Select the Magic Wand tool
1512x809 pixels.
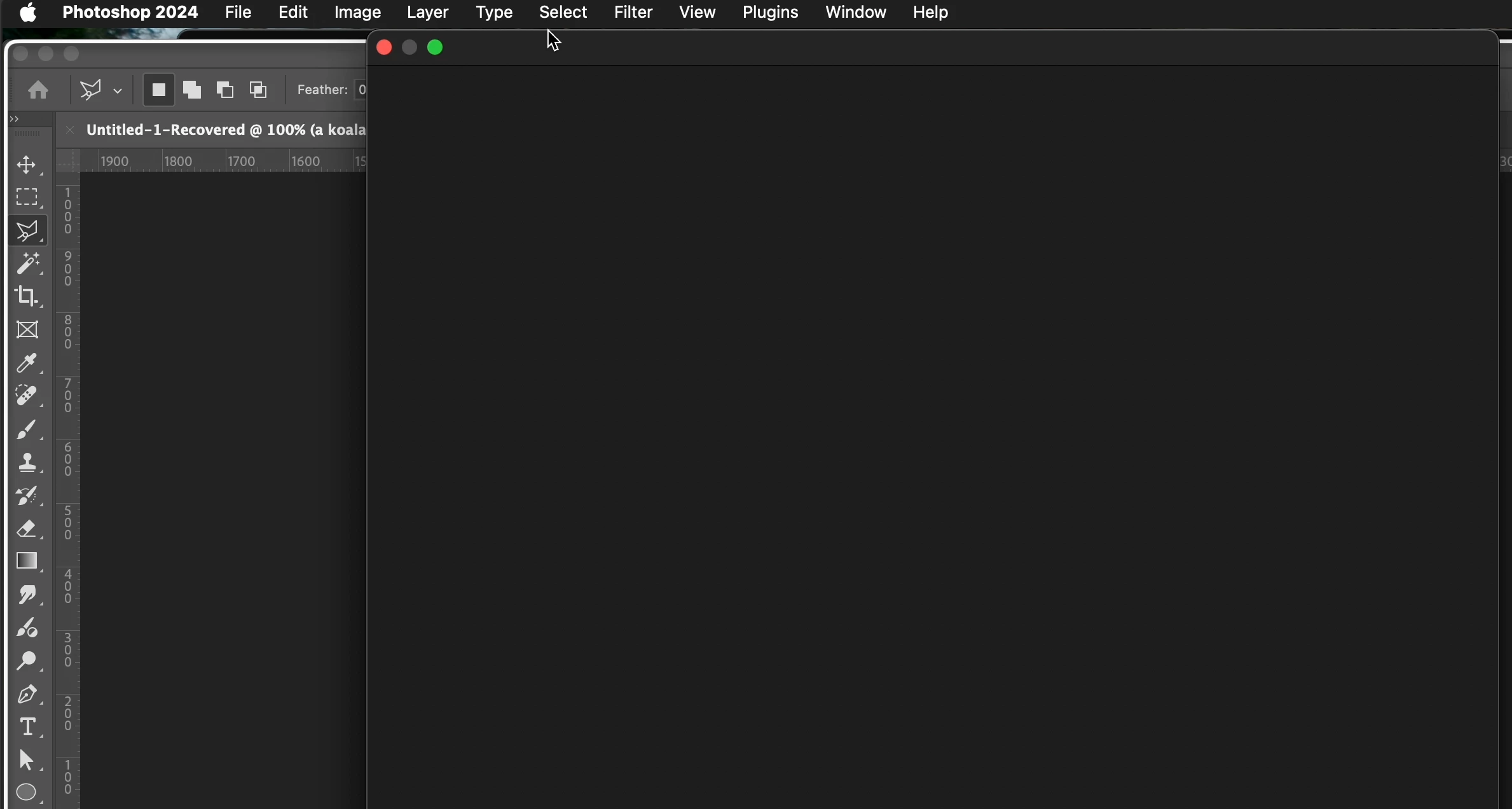(28, 263)
